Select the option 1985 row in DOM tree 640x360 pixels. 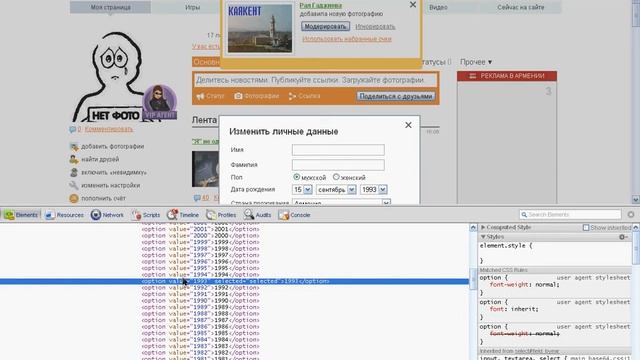click(200, 333)
